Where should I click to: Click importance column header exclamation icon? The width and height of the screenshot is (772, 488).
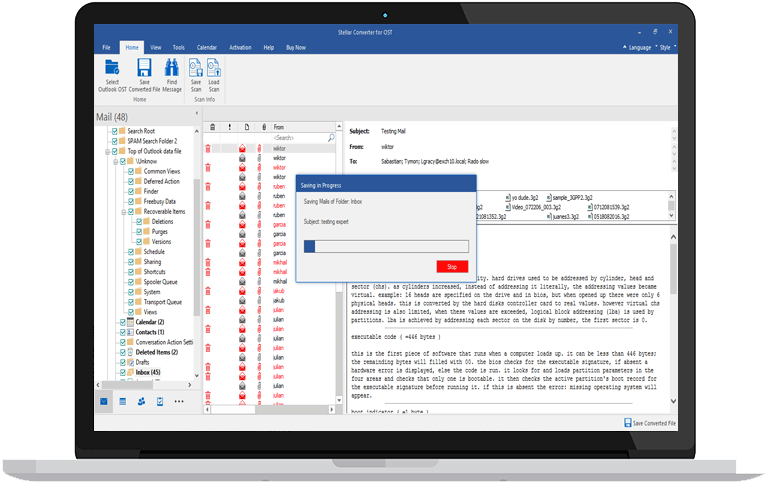click(x=229, y=127)
